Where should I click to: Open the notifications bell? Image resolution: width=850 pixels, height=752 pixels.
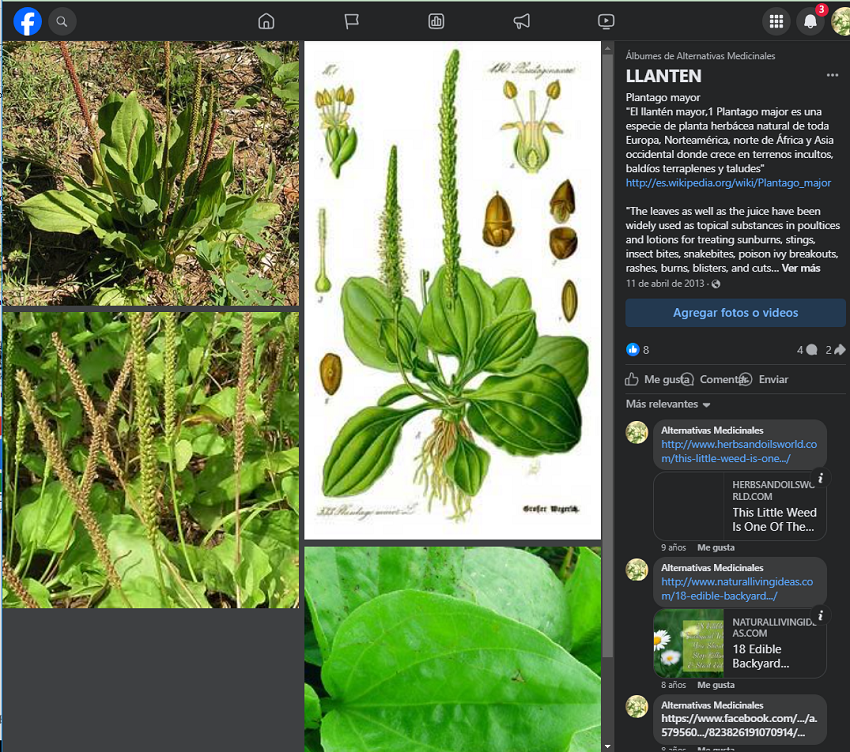point(810,21)
